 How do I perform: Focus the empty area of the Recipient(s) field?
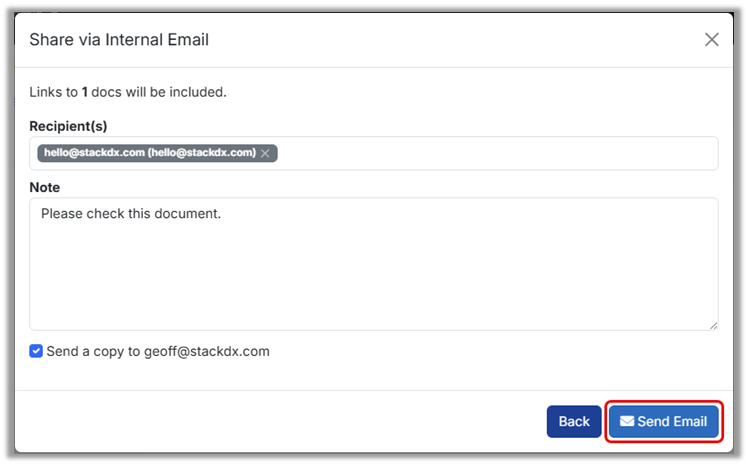tap(500, 153)
